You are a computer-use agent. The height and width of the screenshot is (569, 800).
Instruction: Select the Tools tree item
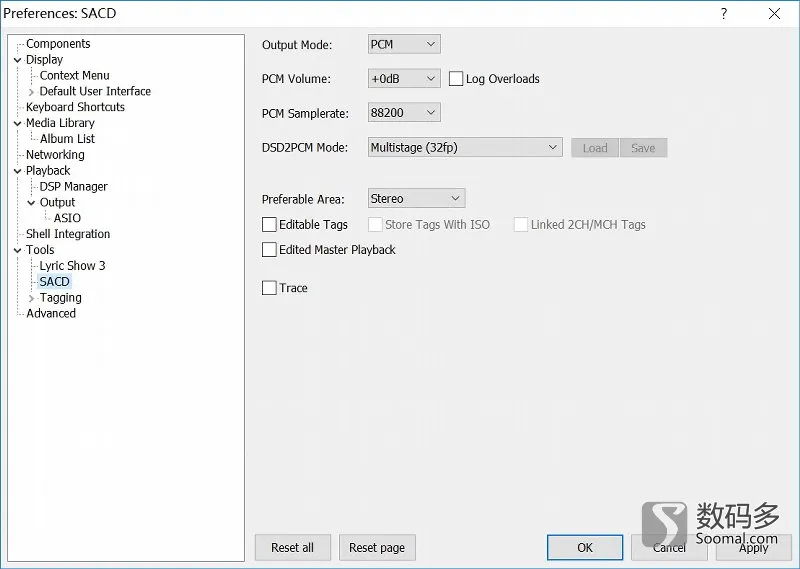(x=40, y=250)
